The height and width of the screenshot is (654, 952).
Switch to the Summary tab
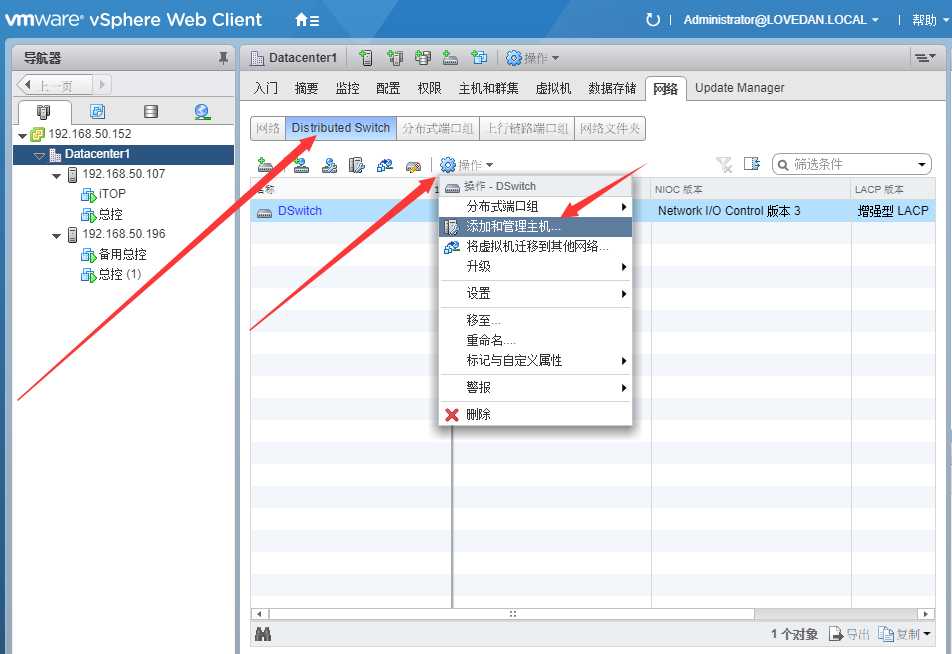(306, 88)
